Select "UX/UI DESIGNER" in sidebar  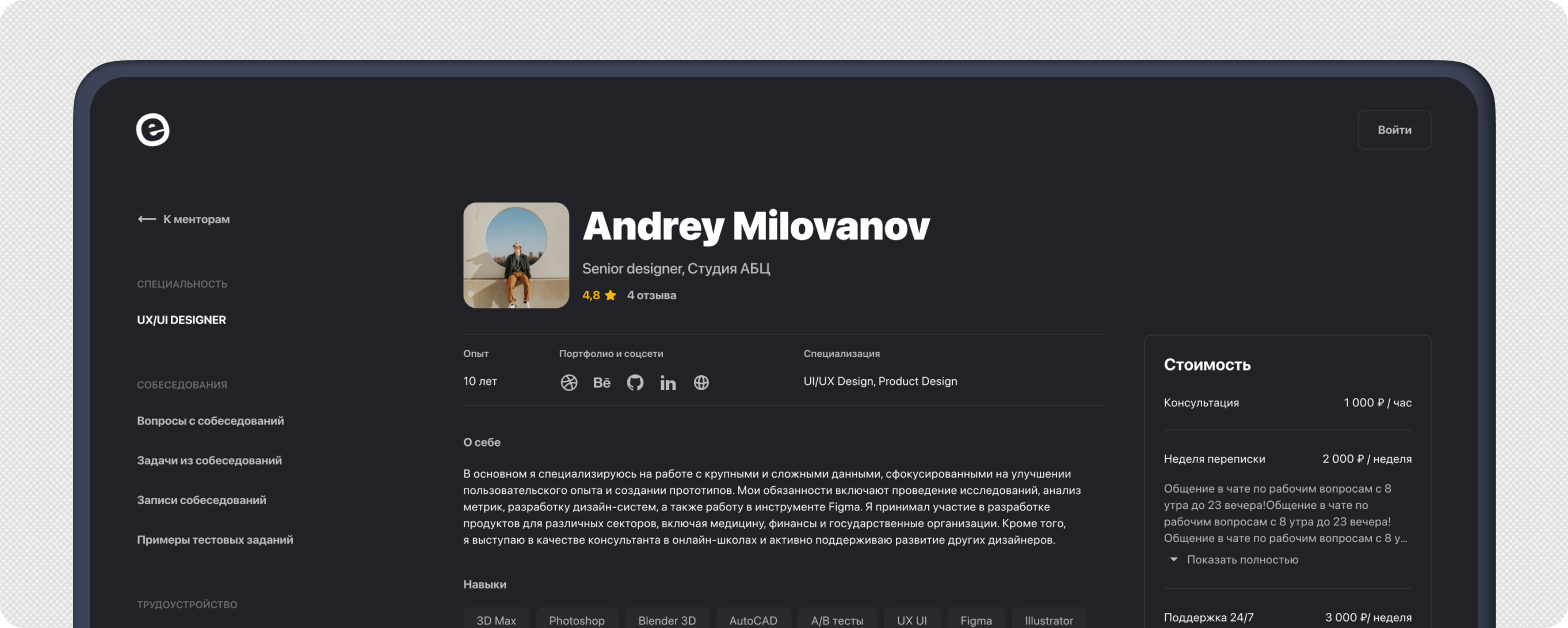[x=181, y=320]
